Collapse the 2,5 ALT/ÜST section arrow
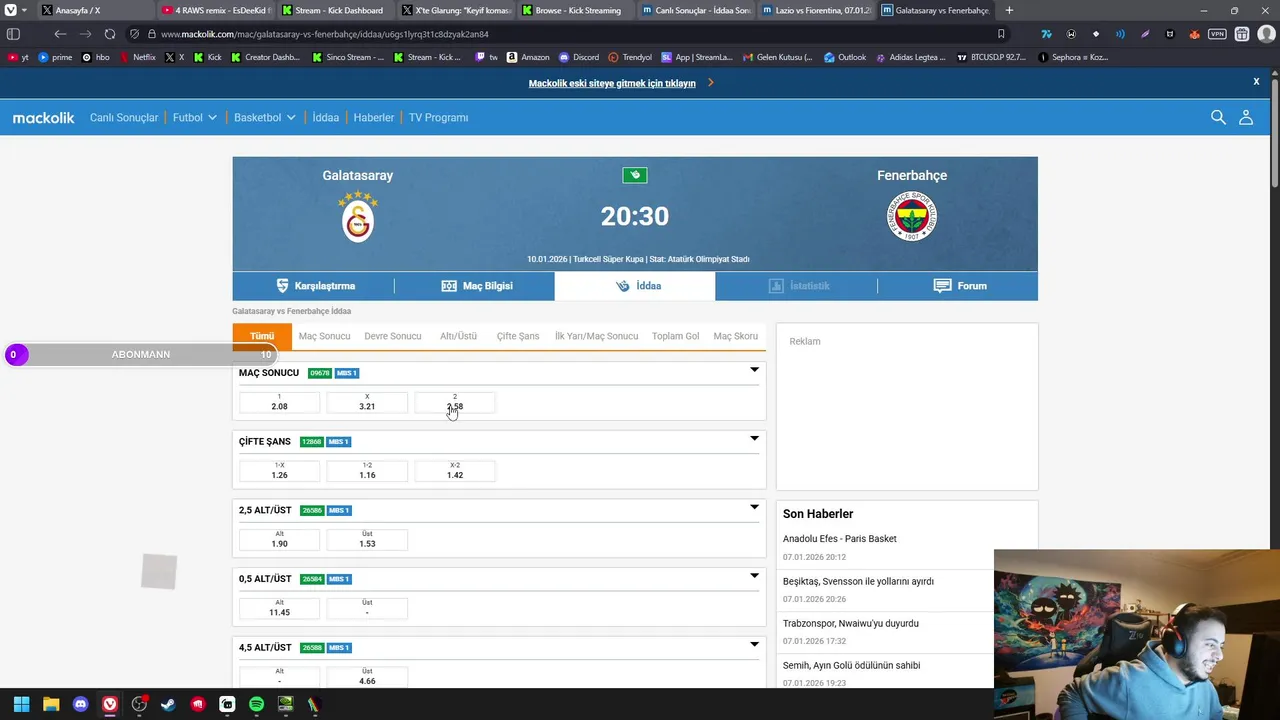This screenshot has height=720, width=1280. click(x=754, y=508)
